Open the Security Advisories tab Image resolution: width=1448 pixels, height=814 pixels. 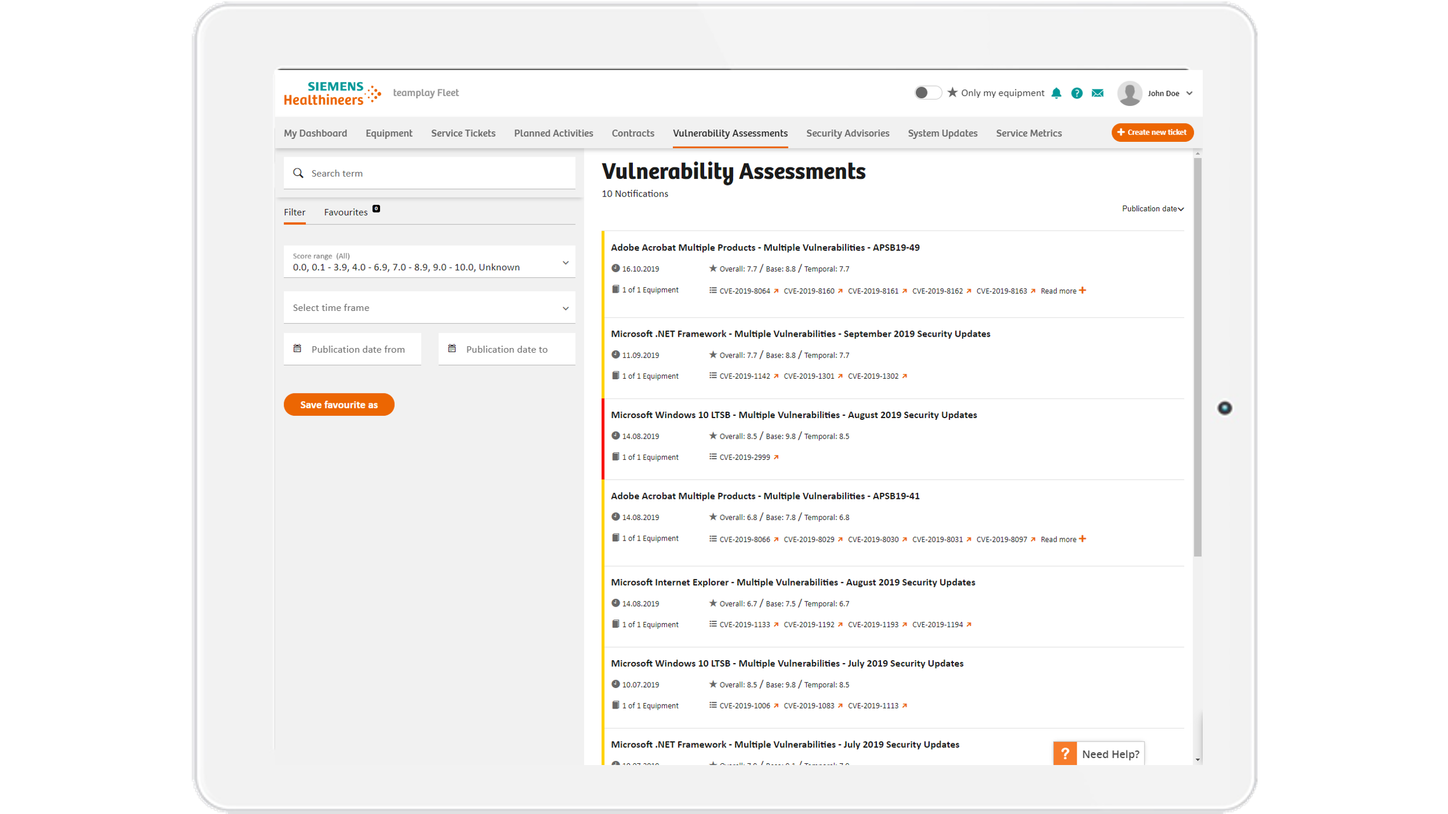tap(848, 133)
